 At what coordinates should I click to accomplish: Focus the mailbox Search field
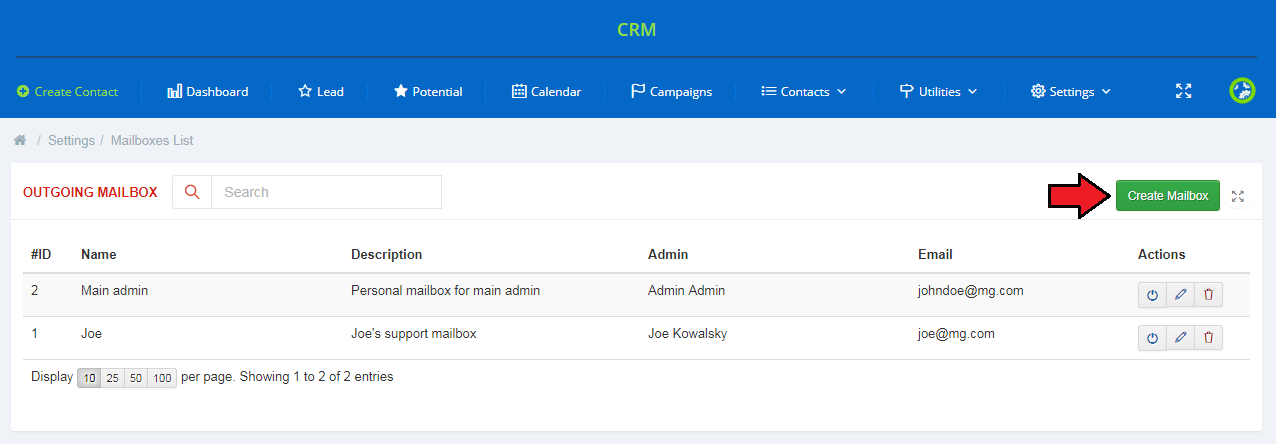point(326,192)
